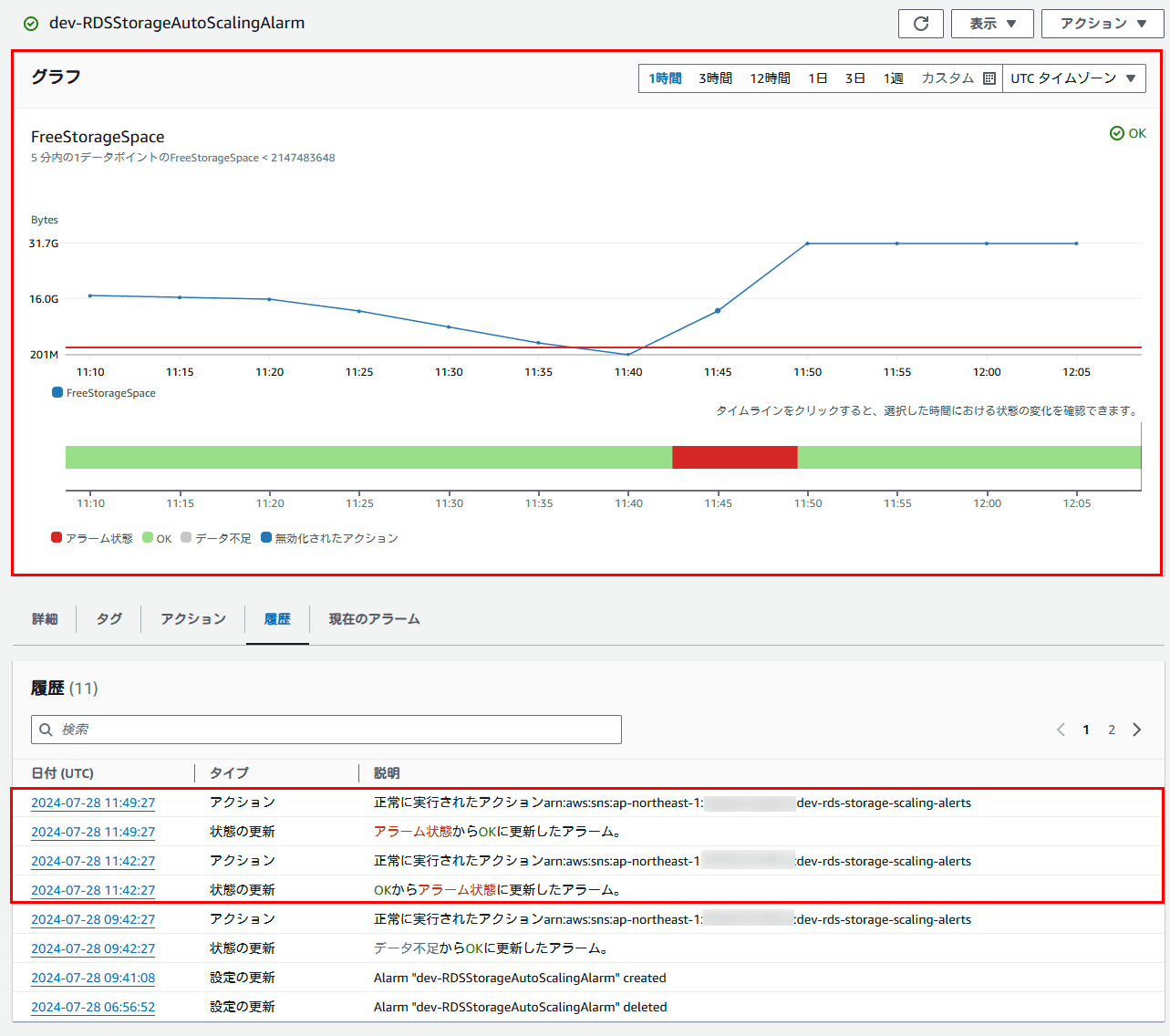Click the alarm created description text
The width and height of the screenshot is (1170, 1036).
pyautogui.click(x=520, y=979)
